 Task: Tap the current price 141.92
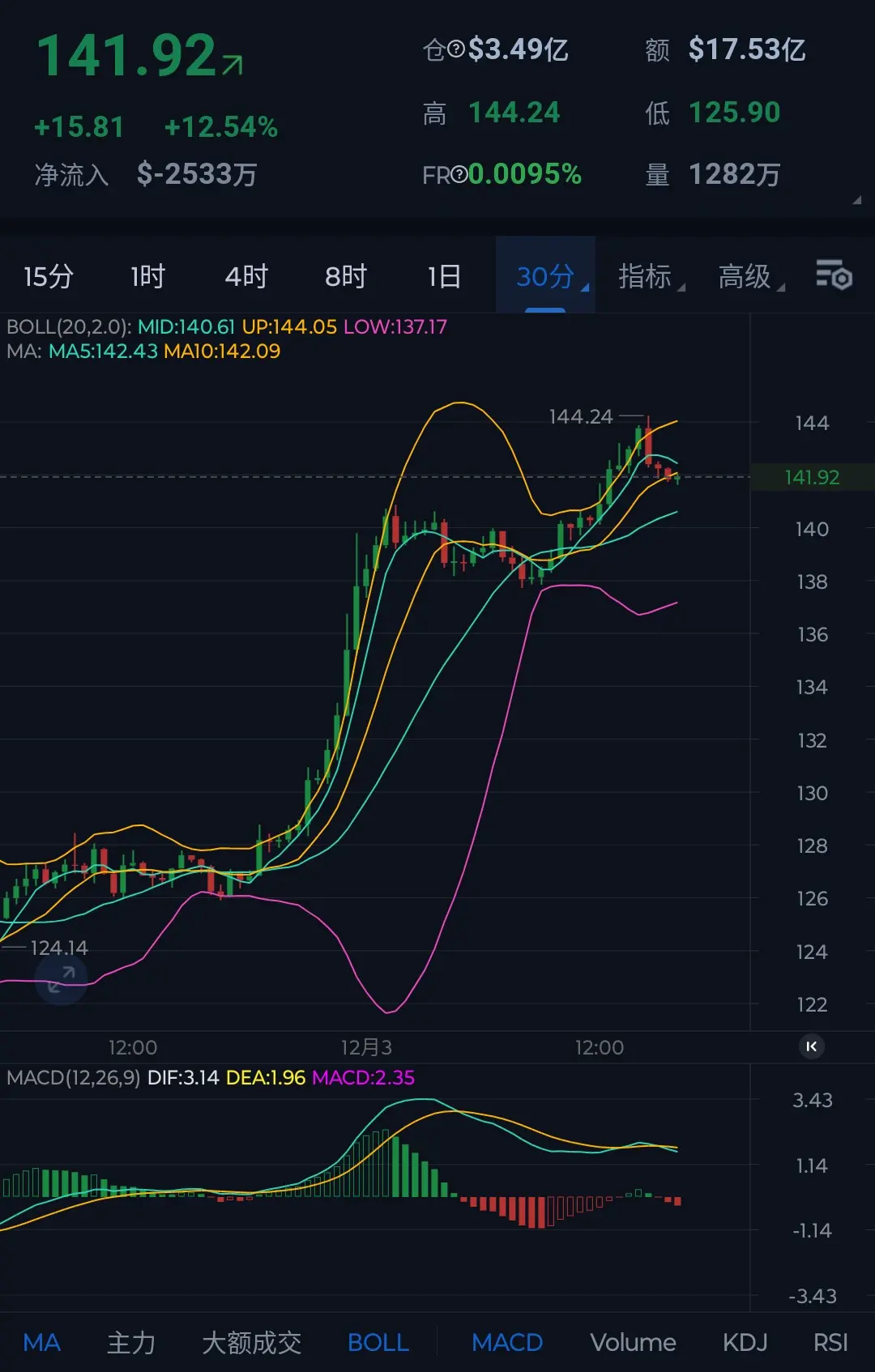click(126, 57)
